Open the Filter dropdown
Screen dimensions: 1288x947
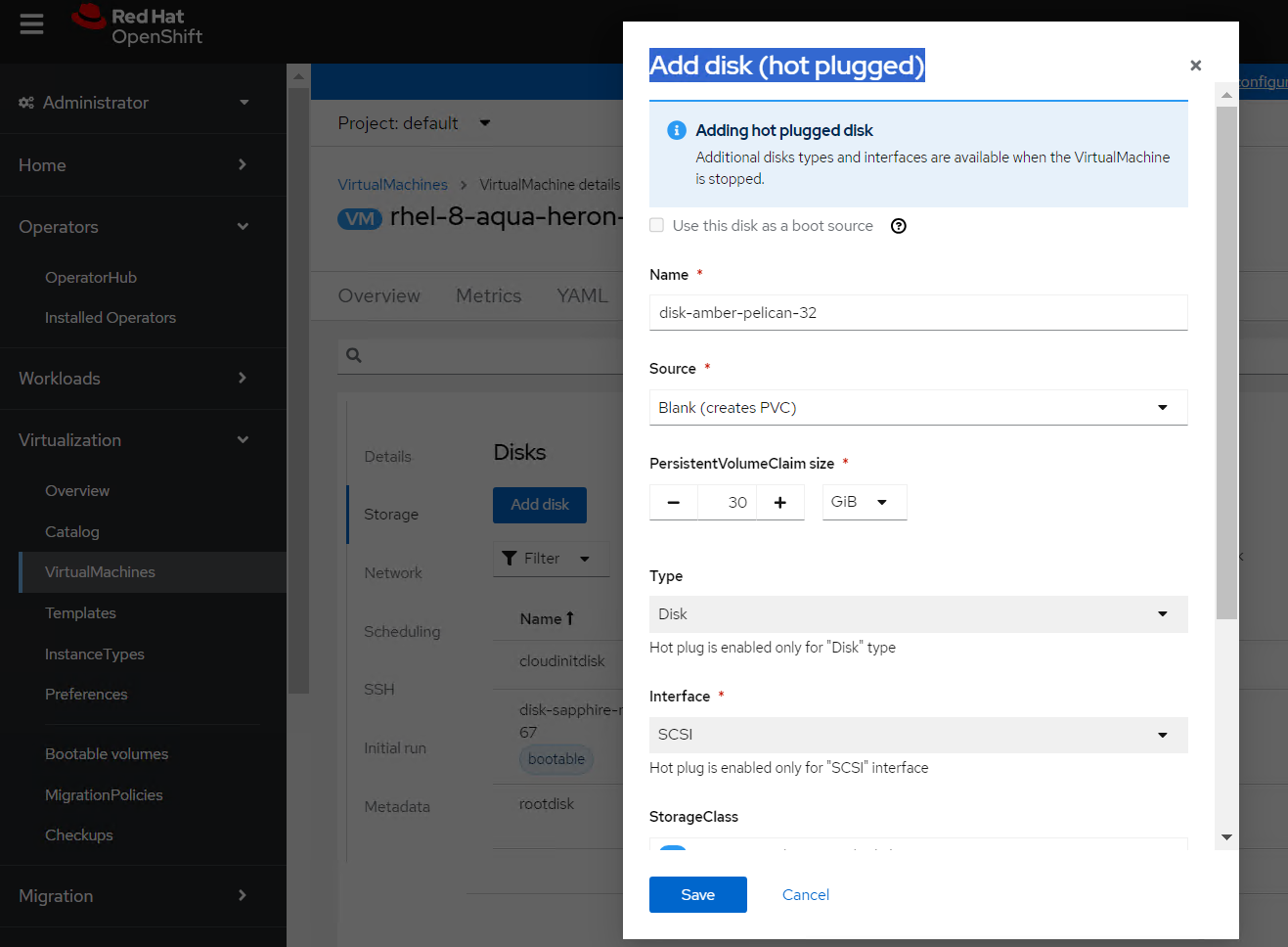tap(551, 559)
